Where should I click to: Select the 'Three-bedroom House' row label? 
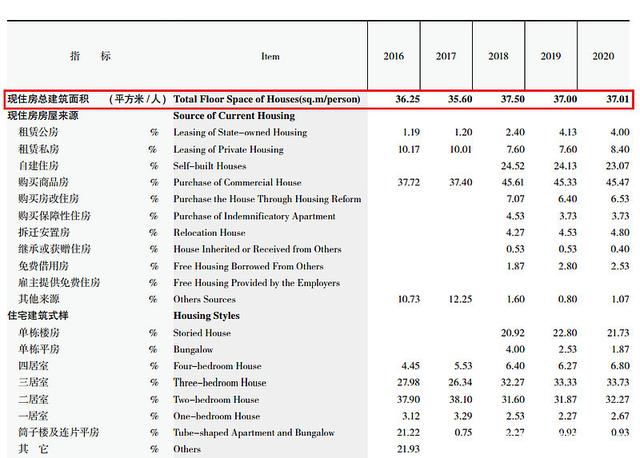point(220,383)
